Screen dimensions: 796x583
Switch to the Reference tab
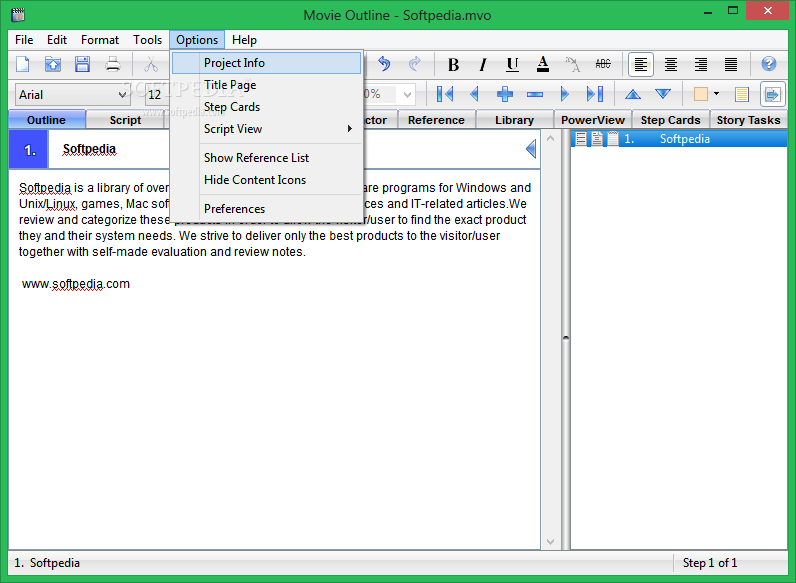coord(436,120)
